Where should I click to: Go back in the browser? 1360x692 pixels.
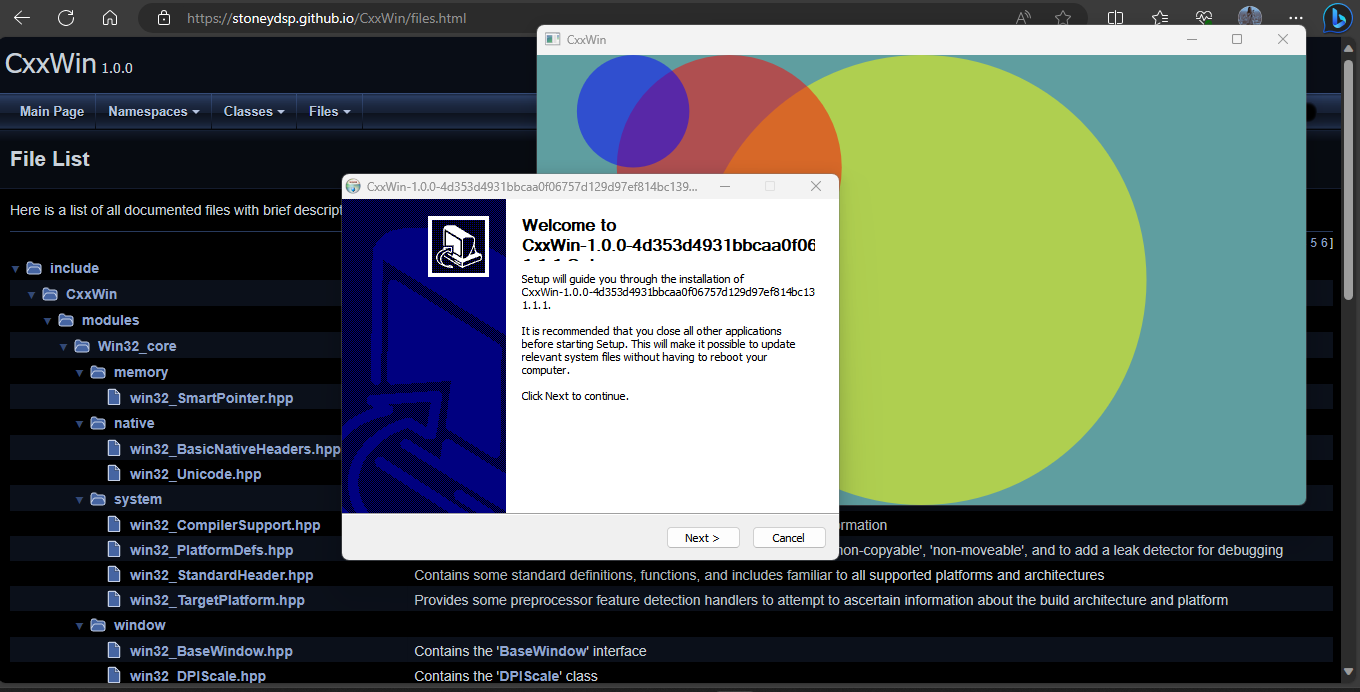(x=22, y=18)
